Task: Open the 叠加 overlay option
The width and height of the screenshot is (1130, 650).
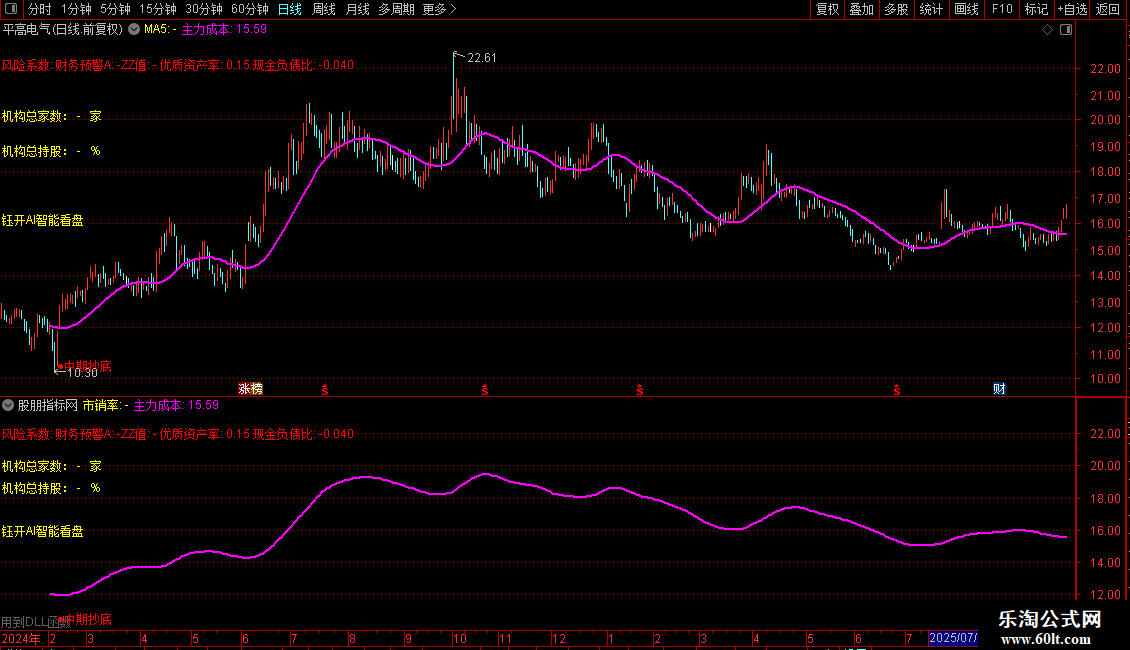Action: (861, 10)
